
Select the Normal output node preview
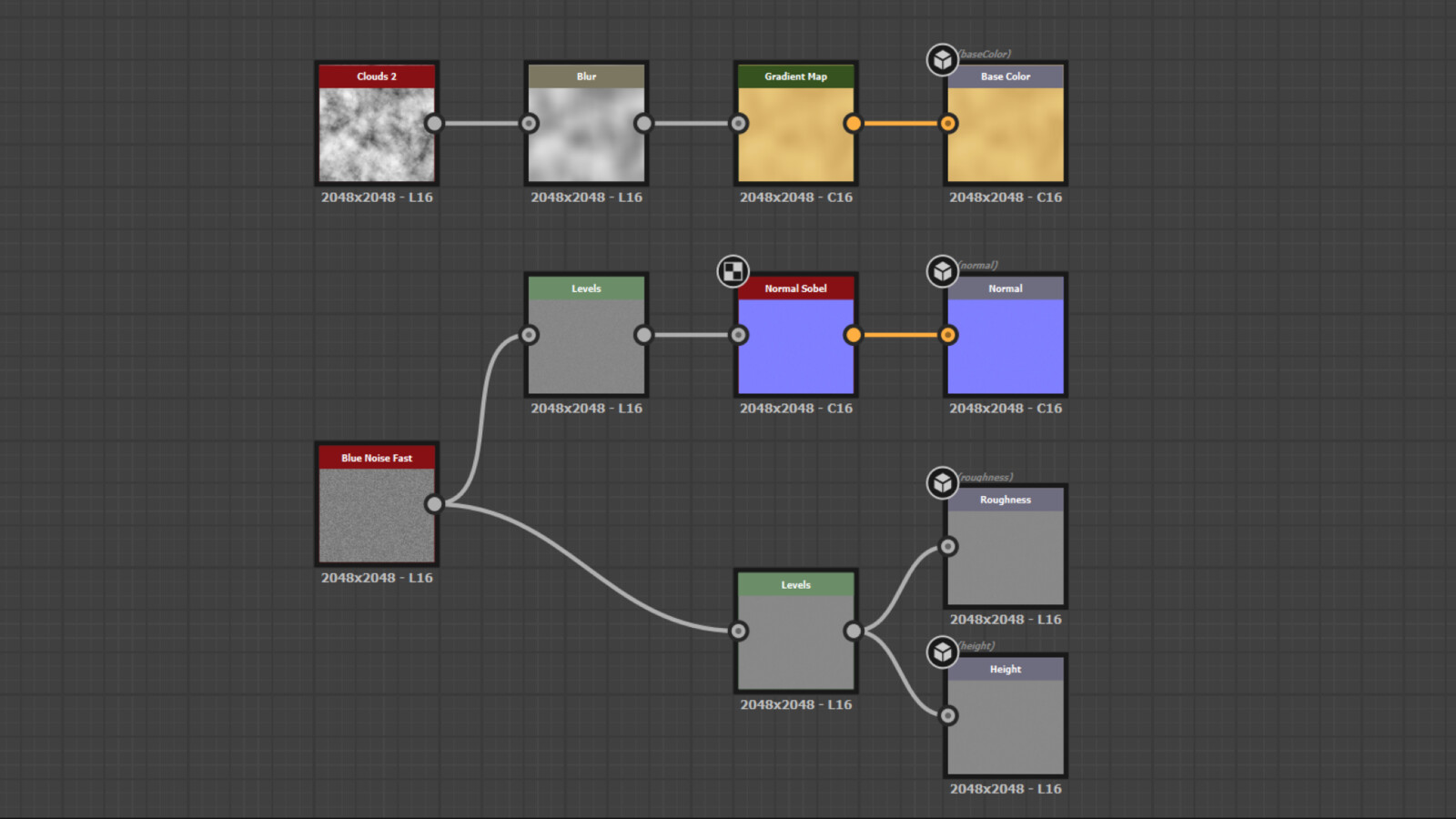[x=1006, y=346]
